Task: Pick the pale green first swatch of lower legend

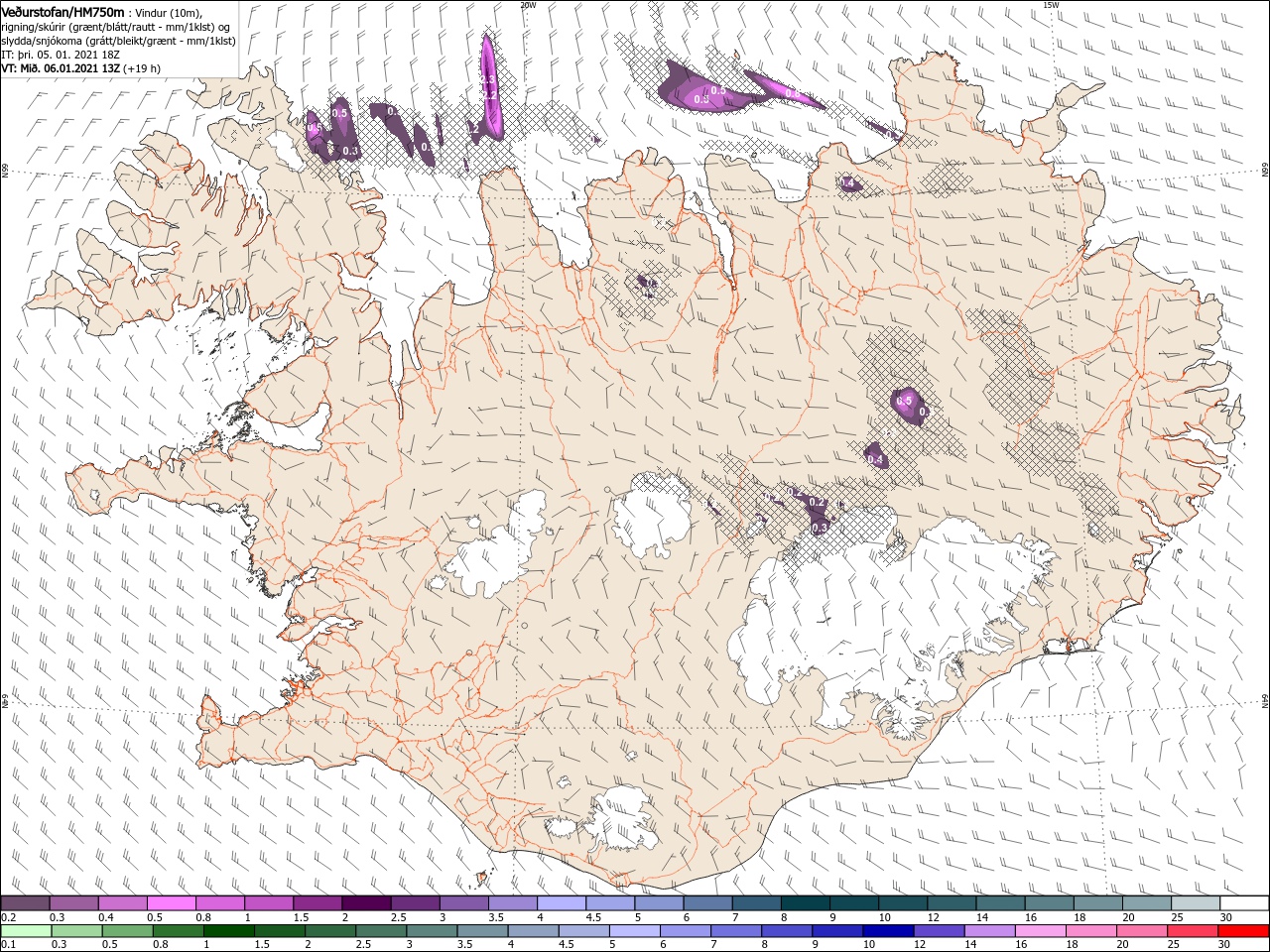Action: (26, 932)
